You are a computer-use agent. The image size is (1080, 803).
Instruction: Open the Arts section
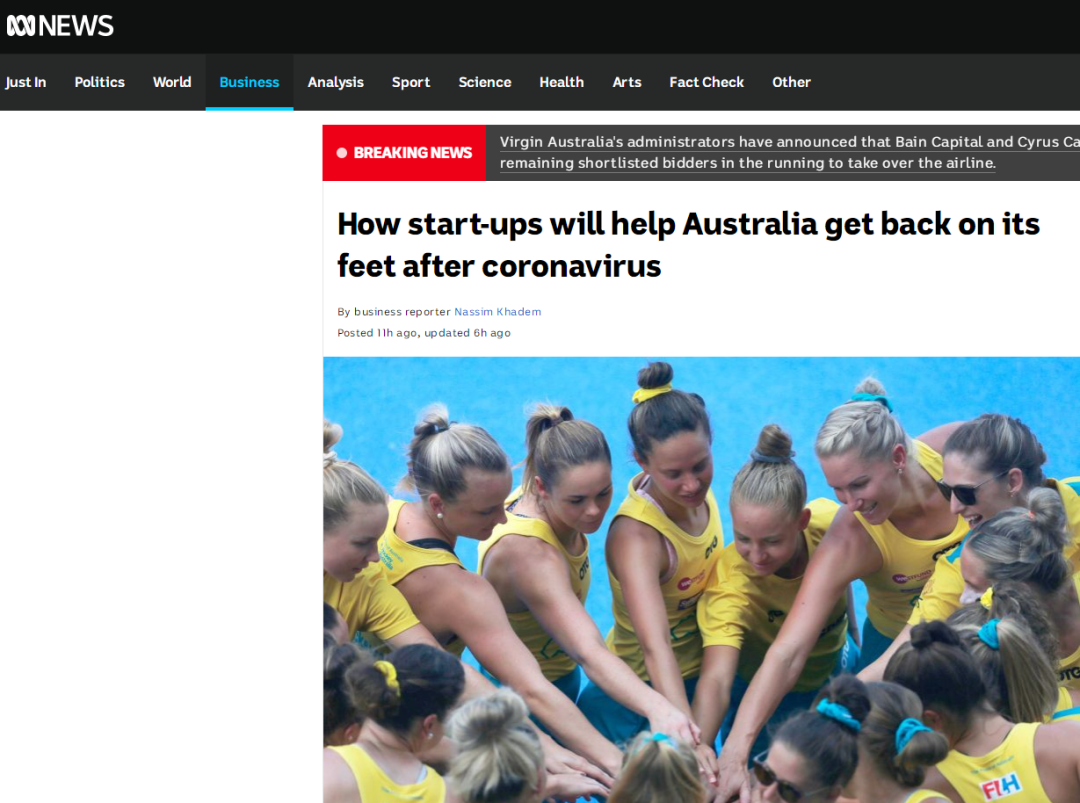(x=627, y=82)
